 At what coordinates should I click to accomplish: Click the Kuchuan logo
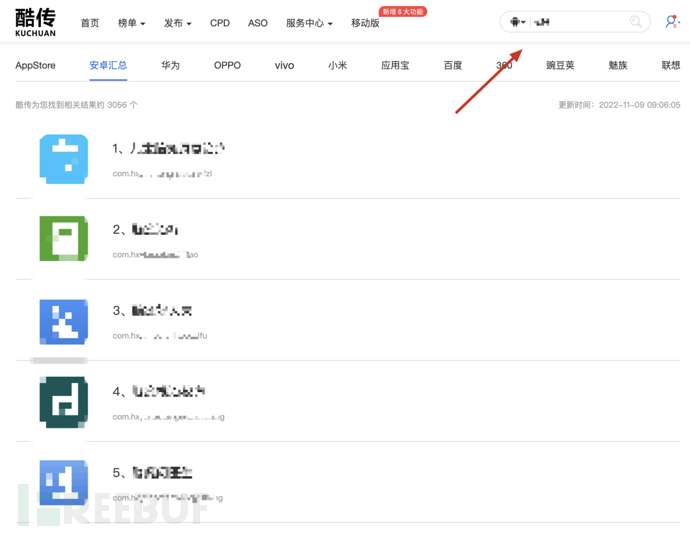(x=35, y=22)
